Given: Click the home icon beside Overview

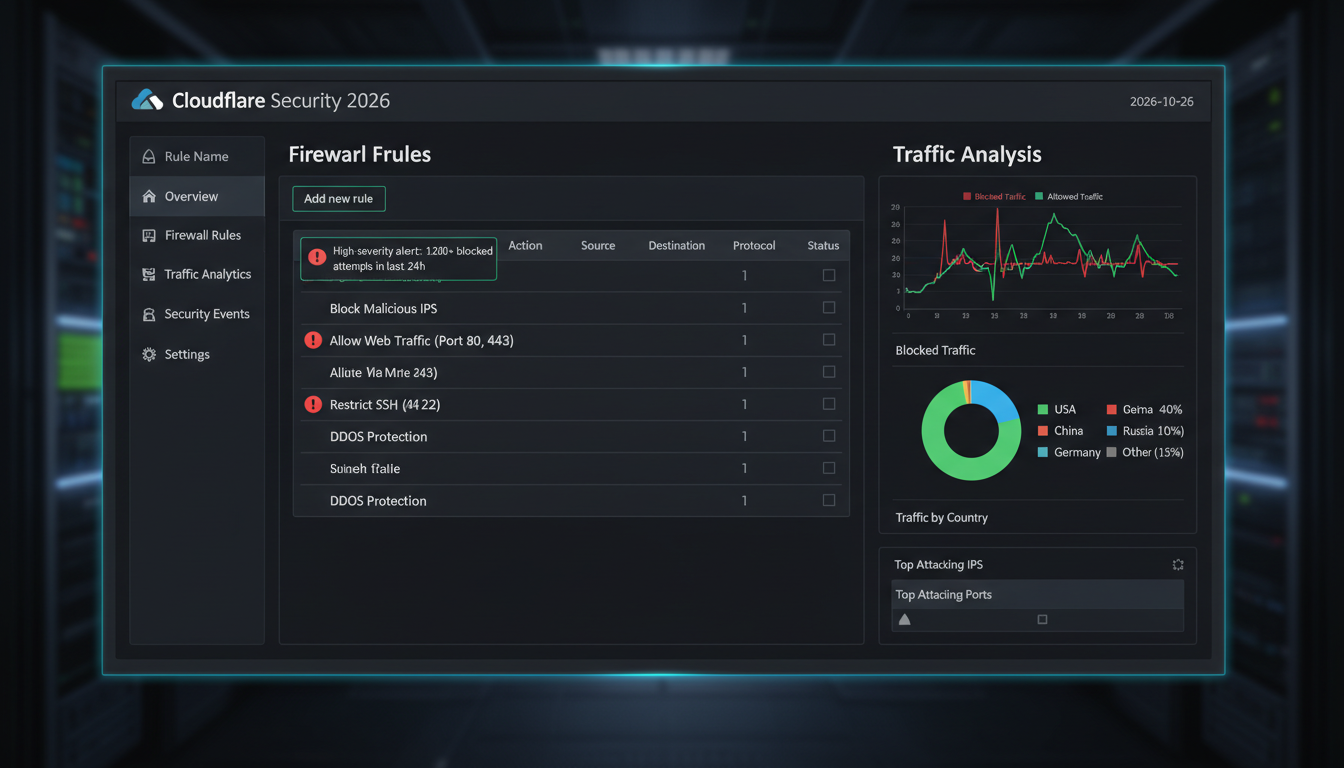Looking at the screenshot, I should (149, 196).
